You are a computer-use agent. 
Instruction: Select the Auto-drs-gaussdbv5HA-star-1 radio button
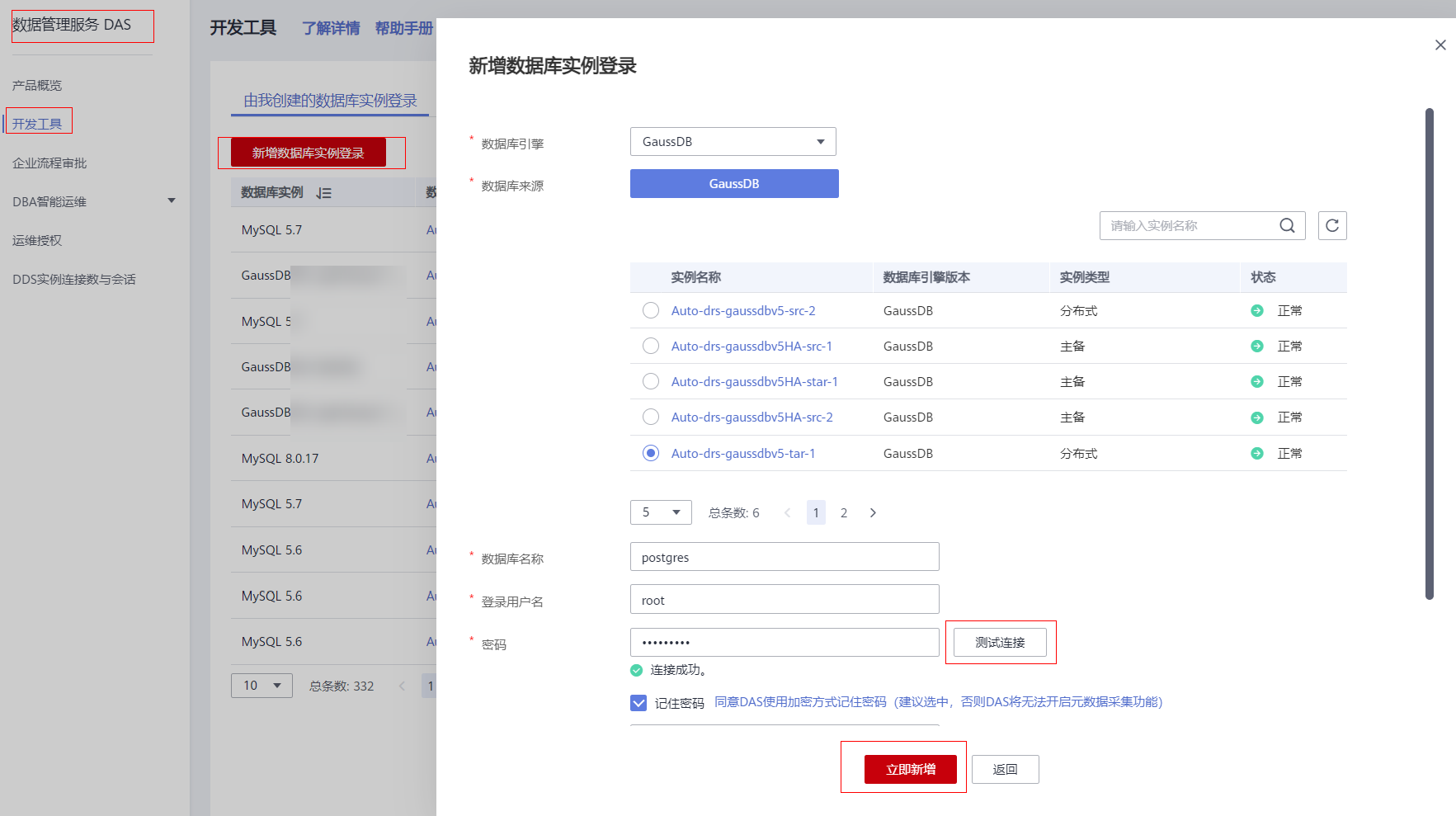[x=651, y=381]
